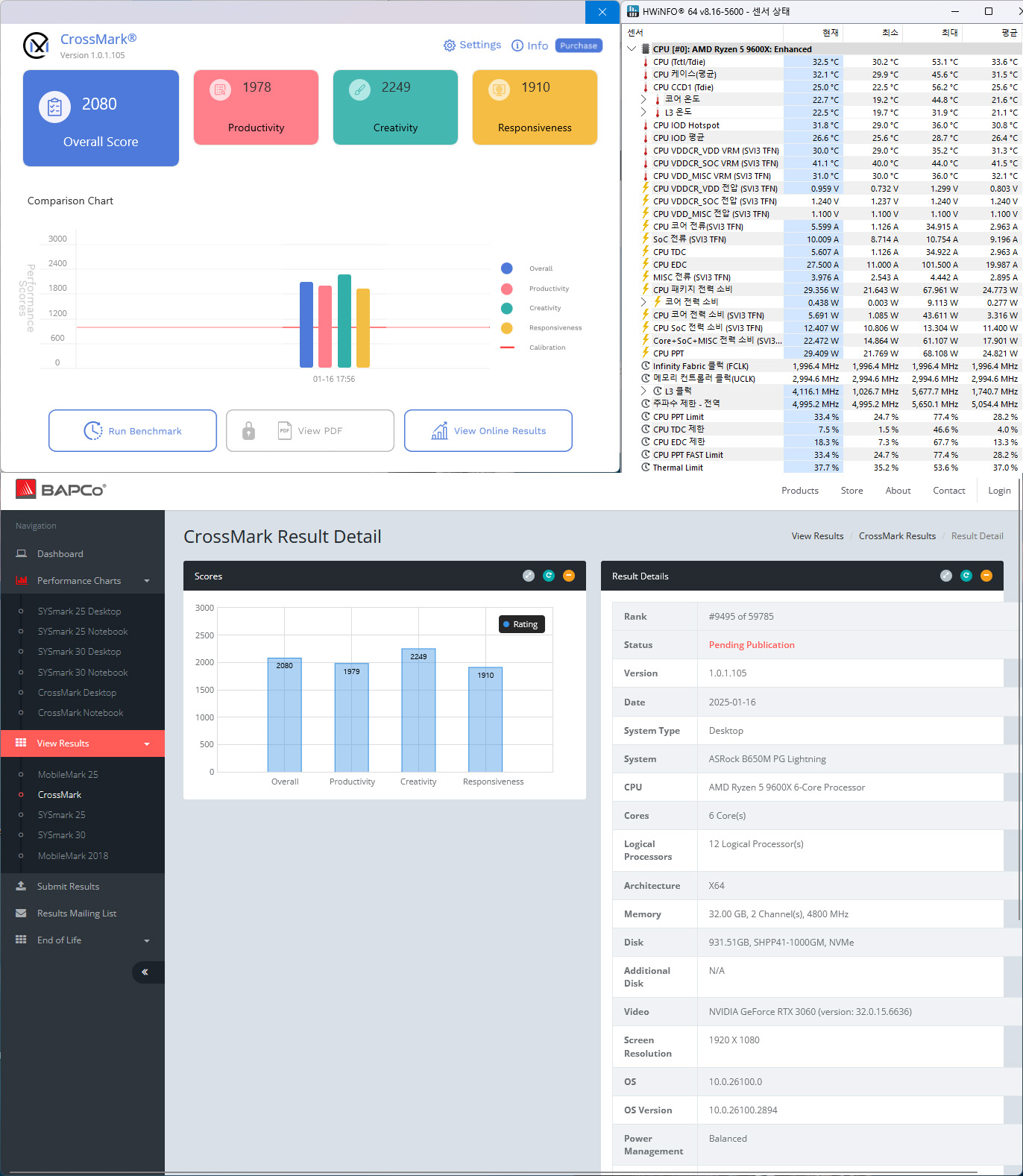Select the Responsiveness score card

tap(535, 107)
